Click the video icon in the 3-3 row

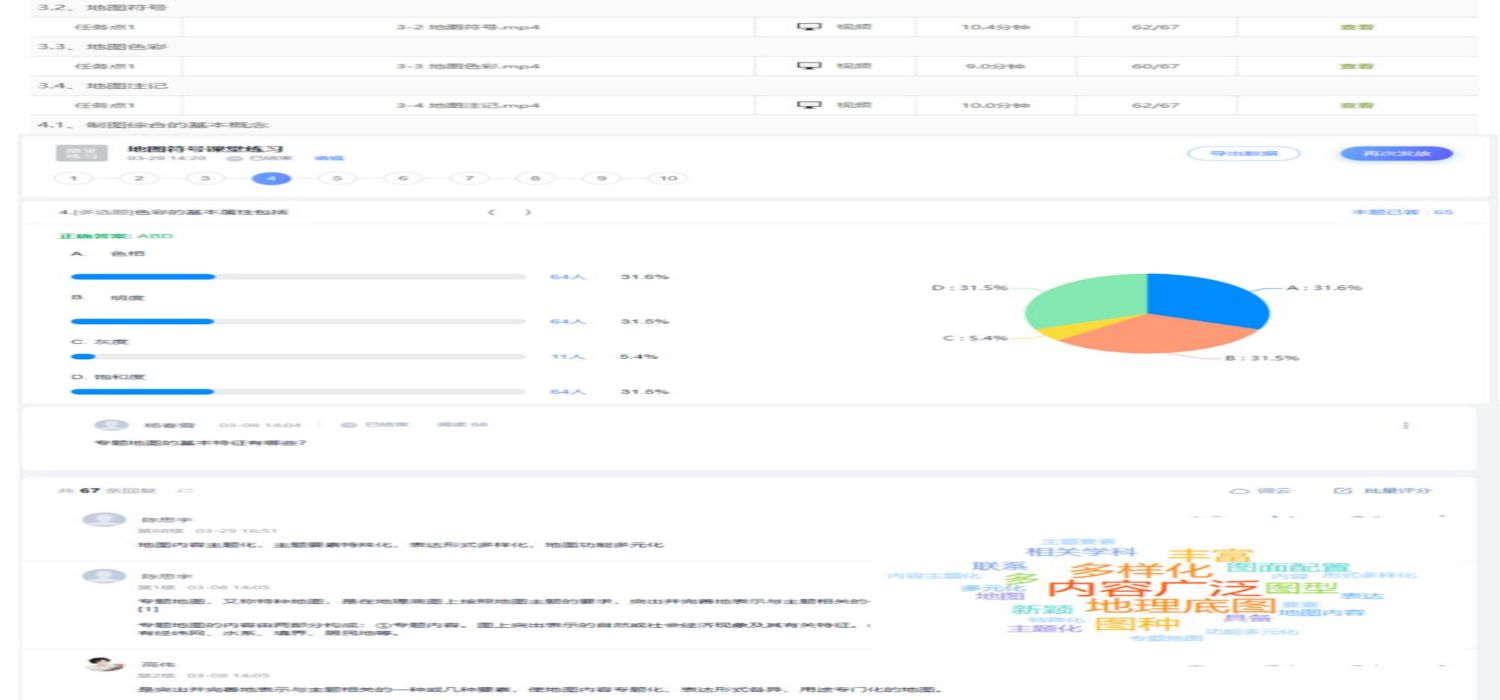pos(809,66)
